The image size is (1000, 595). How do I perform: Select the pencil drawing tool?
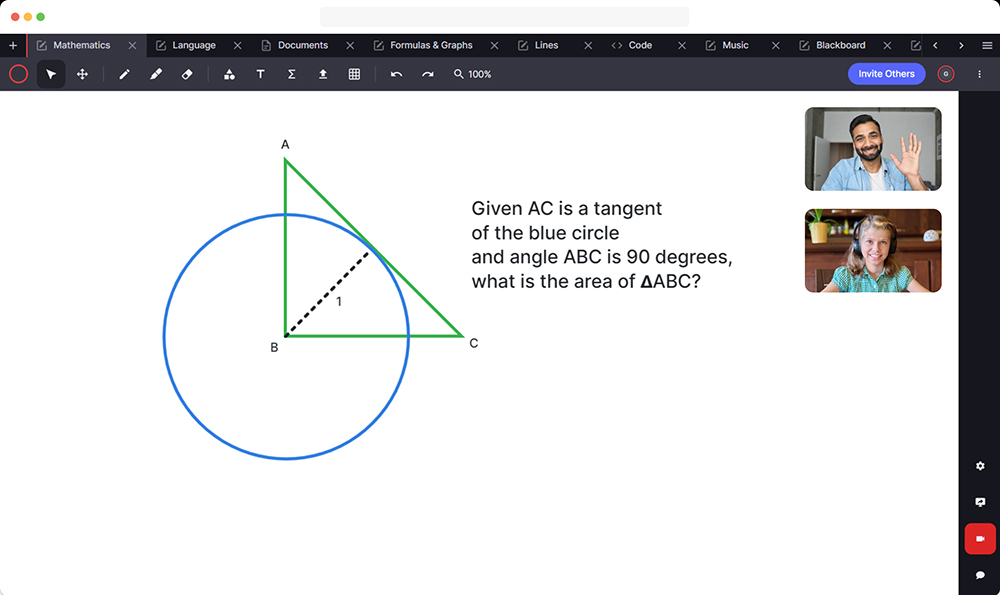(124, 74)
